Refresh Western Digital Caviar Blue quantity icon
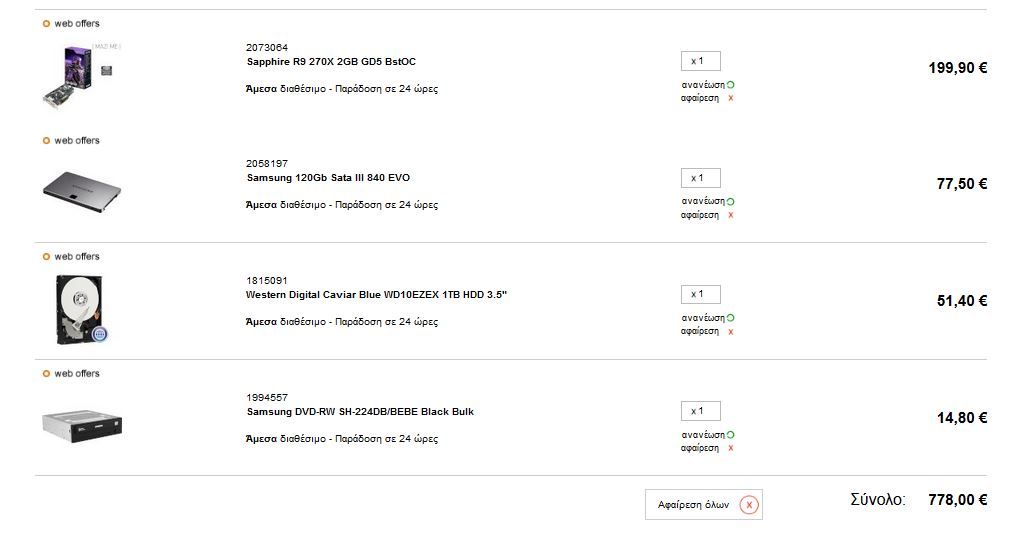Image resolution: width=1011 pixels, height=534 pixels. (x=731, y=318)
